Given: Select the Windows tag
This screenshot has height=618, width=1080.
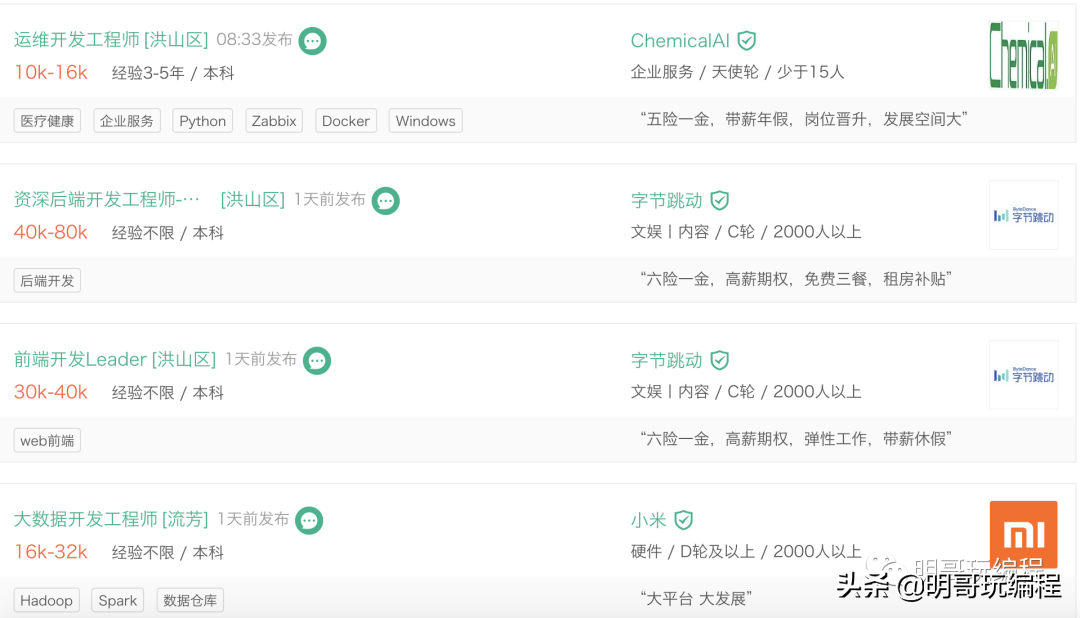Looking at the screenshot, I should (426, 121).
